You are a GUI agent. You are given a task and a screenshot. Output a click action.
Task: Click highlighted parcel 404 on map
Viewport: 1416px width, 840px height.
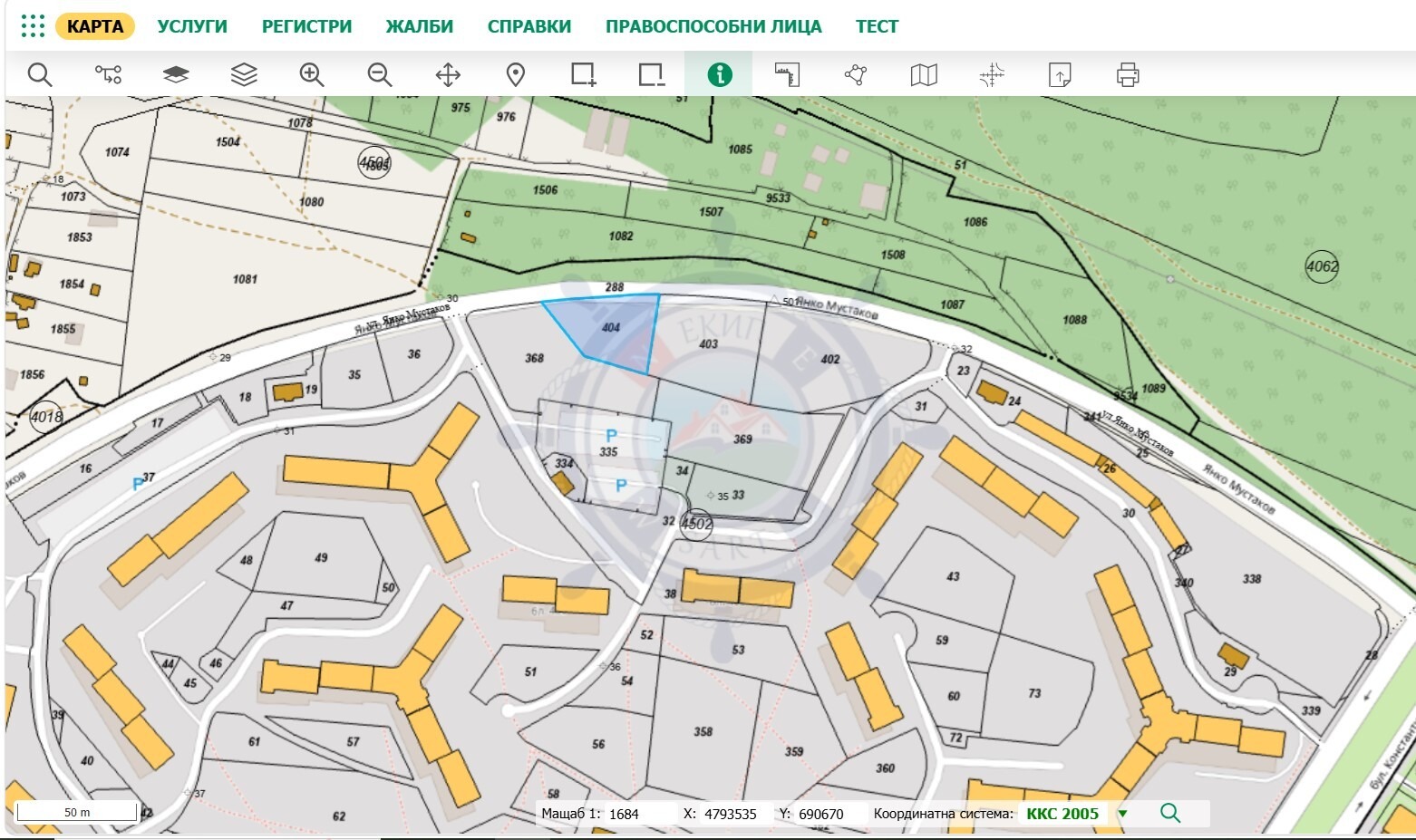click(x=612, y=327)
